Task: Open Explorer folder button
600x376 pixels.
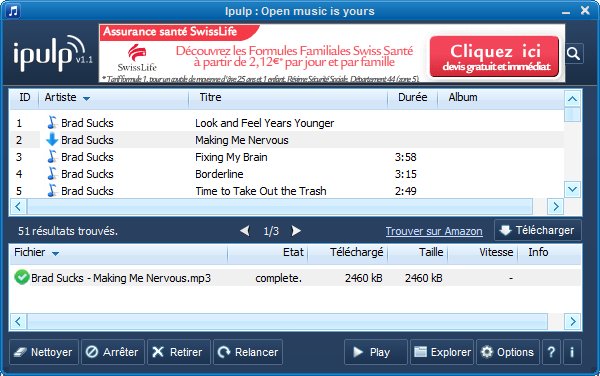Action: pyautogui.click(x=442, y=352)
